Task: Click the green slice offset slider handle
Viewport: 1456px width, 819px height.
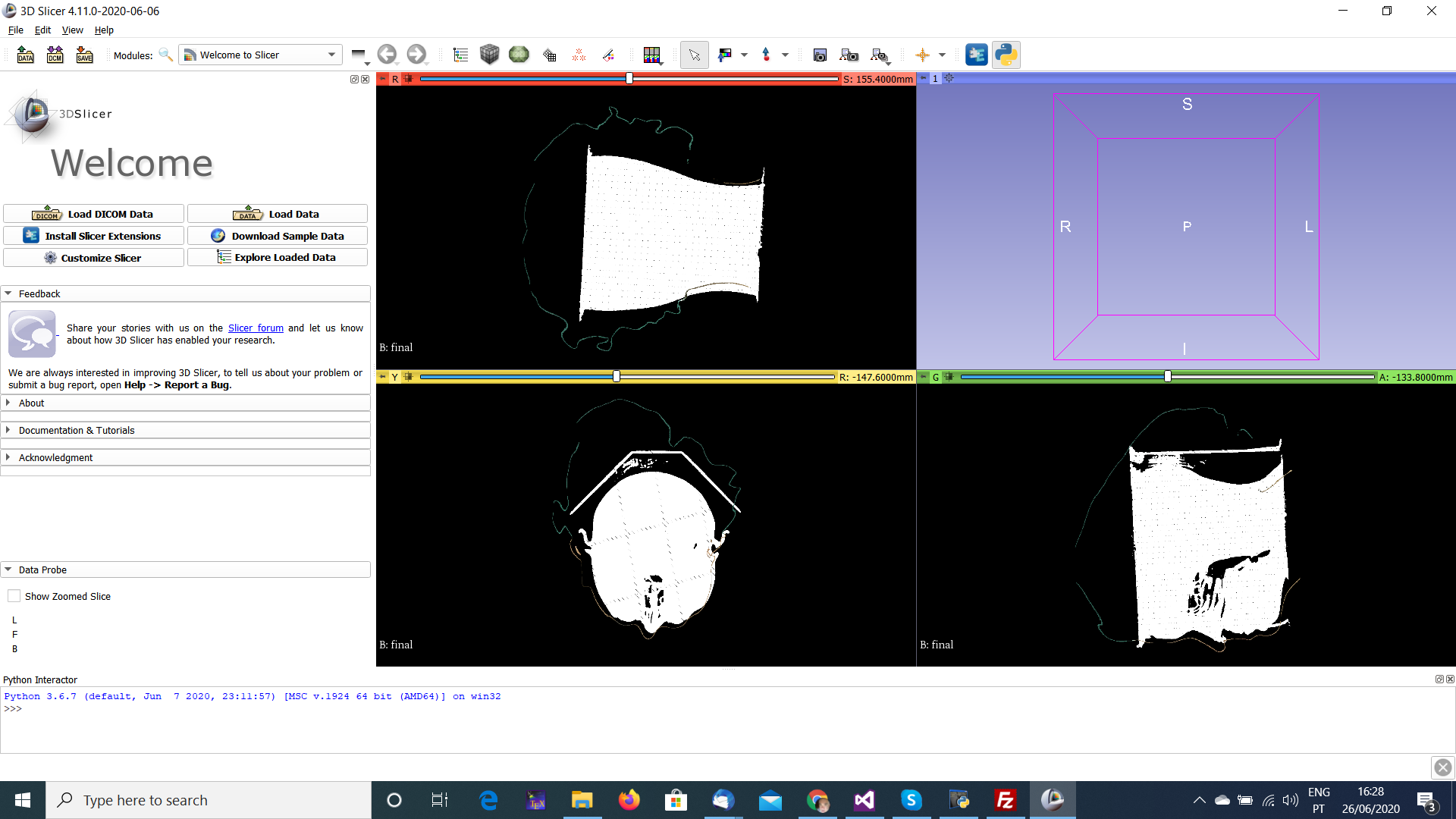Action: (1168, 376)
